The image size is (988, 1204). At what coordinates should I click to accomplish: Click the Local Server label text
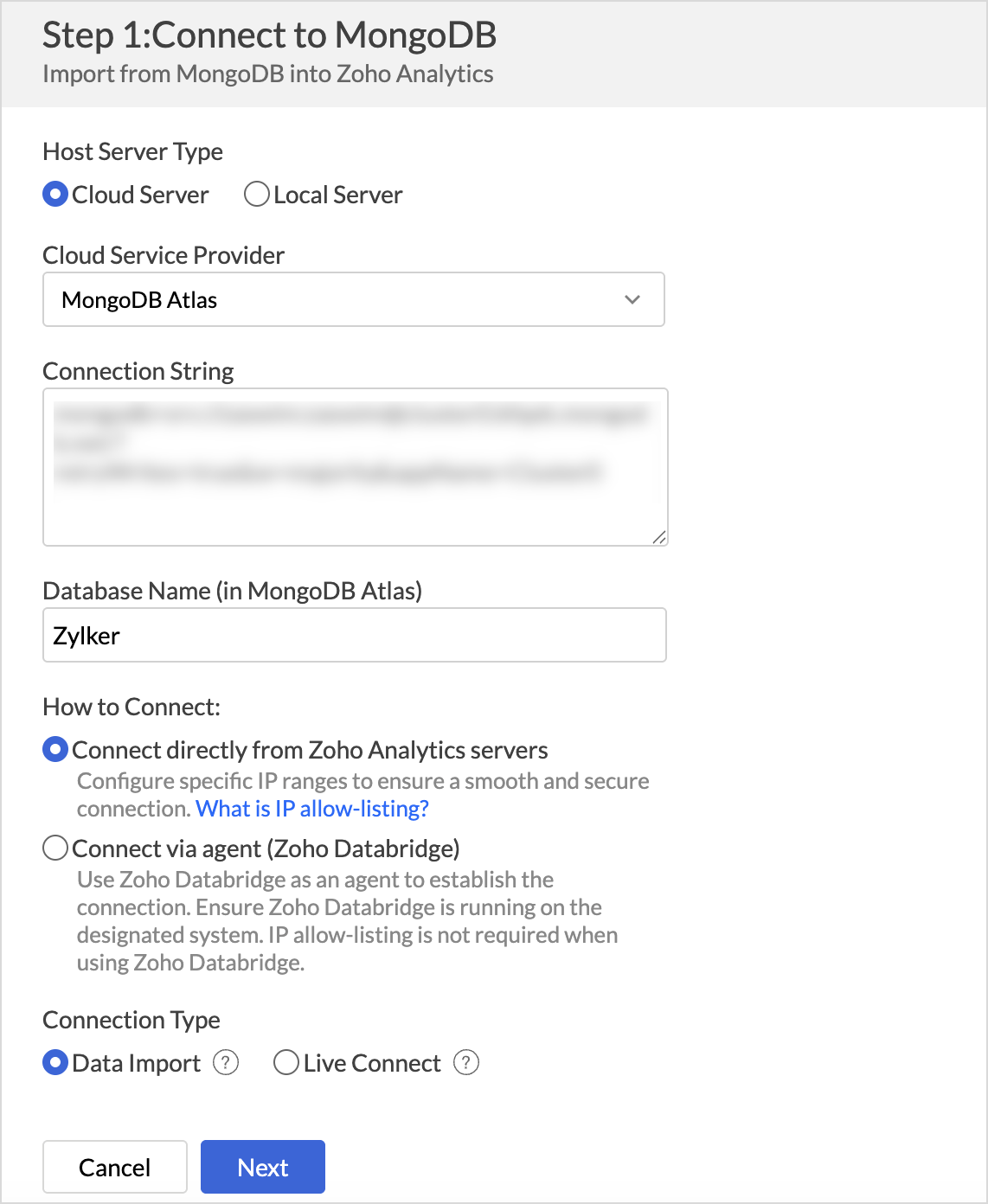(338, 195)
